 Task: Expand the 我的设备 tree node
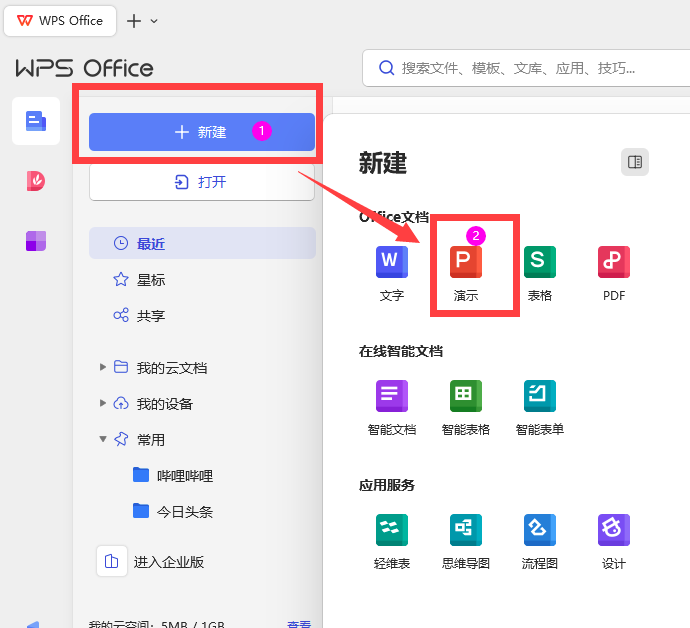click(103, 403)
